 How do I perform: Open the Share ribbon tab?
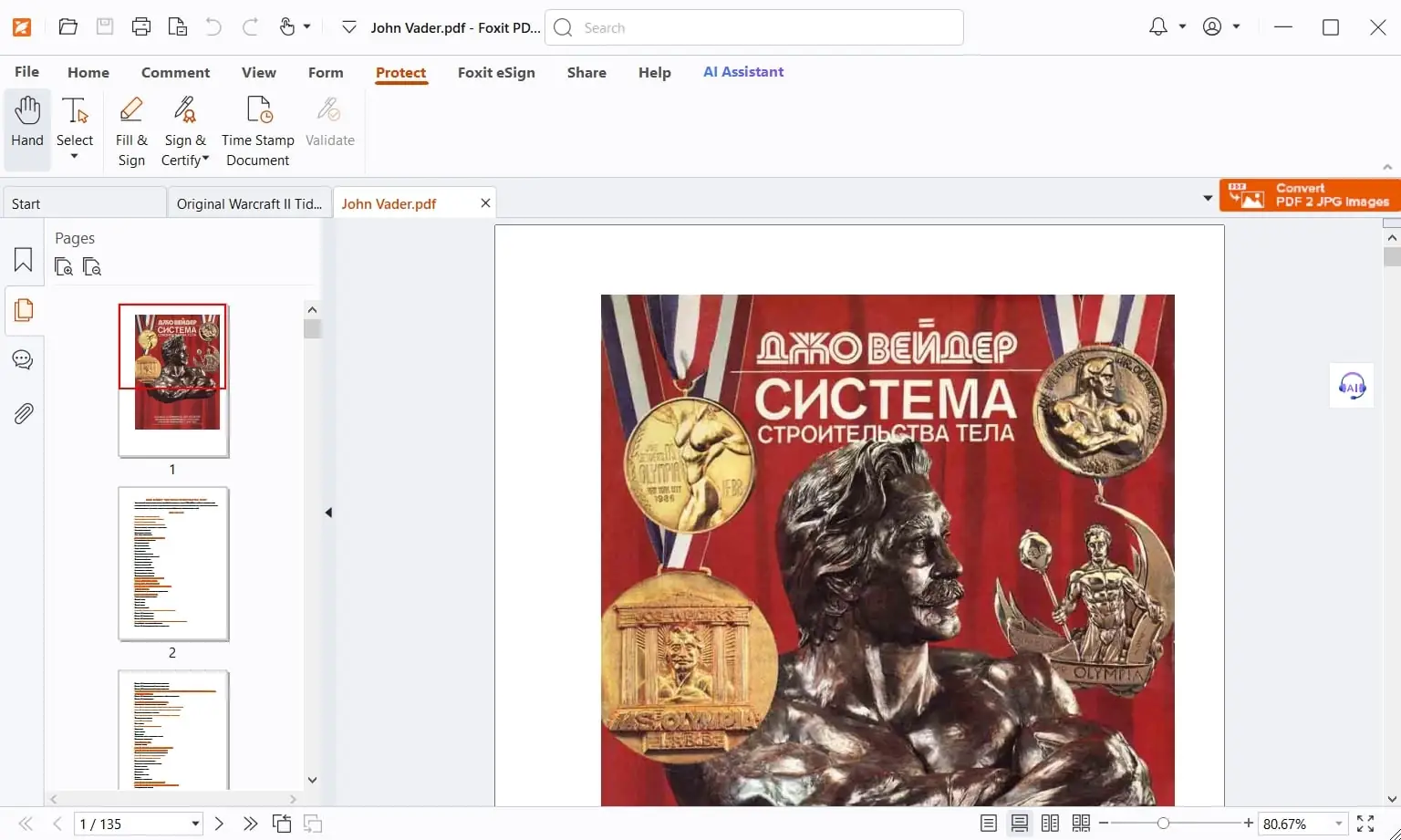pos(586,73)
